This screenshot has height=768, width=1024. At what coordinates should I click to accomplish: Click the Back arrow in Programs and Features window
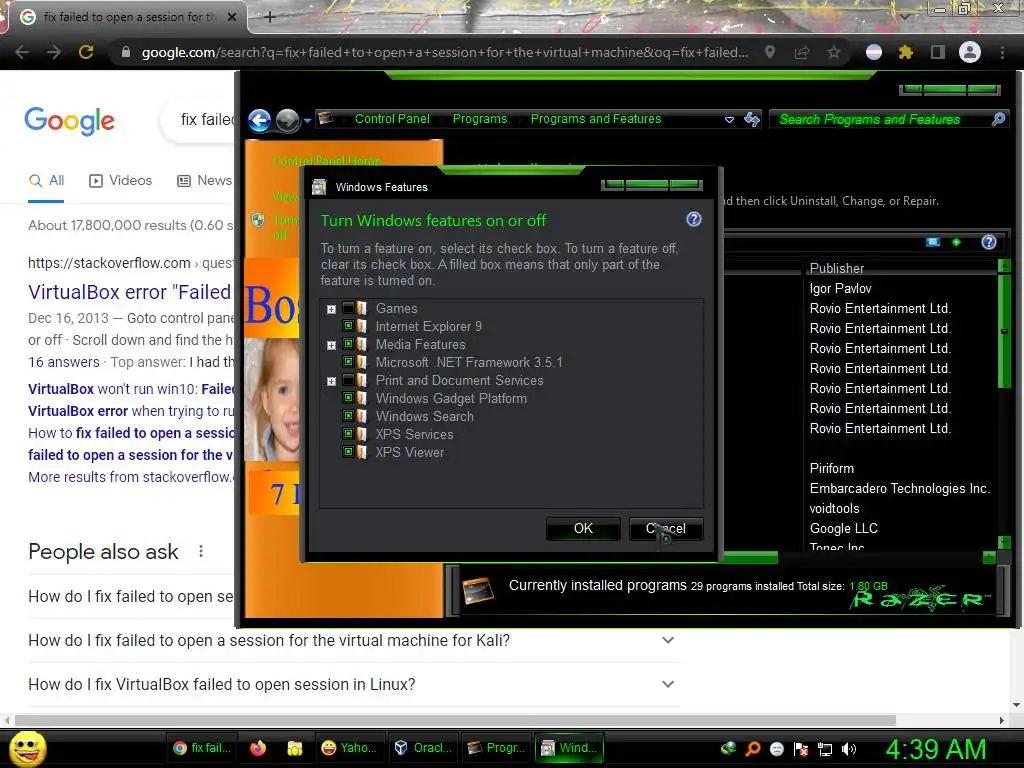[x=260, y=120]
